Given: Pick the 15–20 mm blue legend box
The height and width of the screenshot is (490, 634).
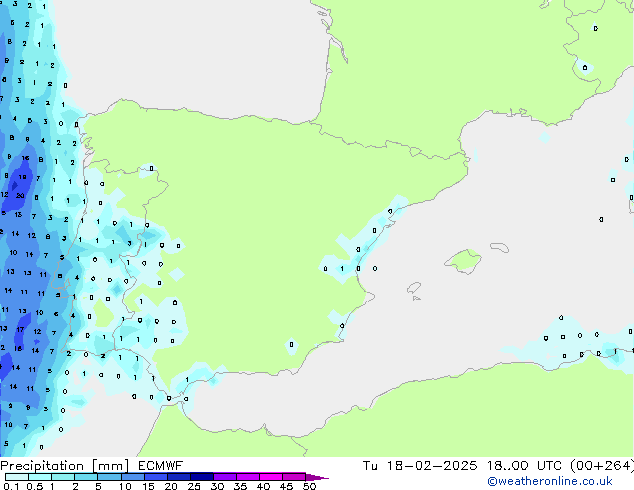Looking at the screenshot, I should pyautogui.click(x=155, y=477).
